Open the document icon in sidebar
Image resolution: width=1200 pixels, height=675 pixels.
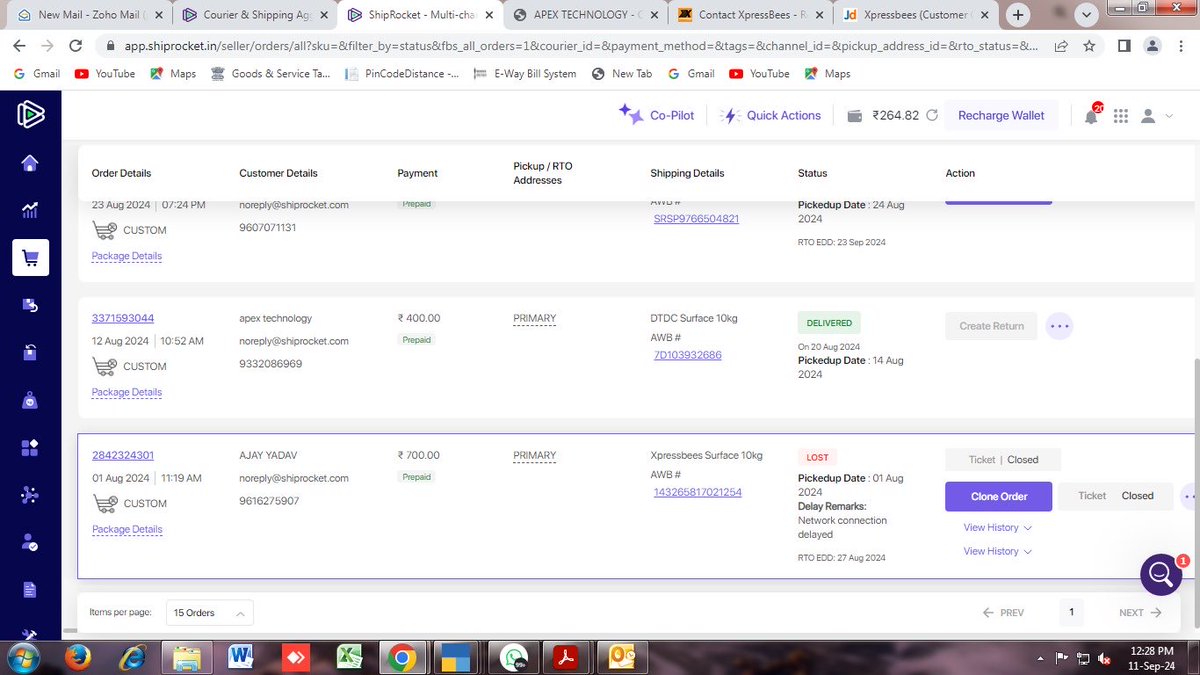click(30, 589)
